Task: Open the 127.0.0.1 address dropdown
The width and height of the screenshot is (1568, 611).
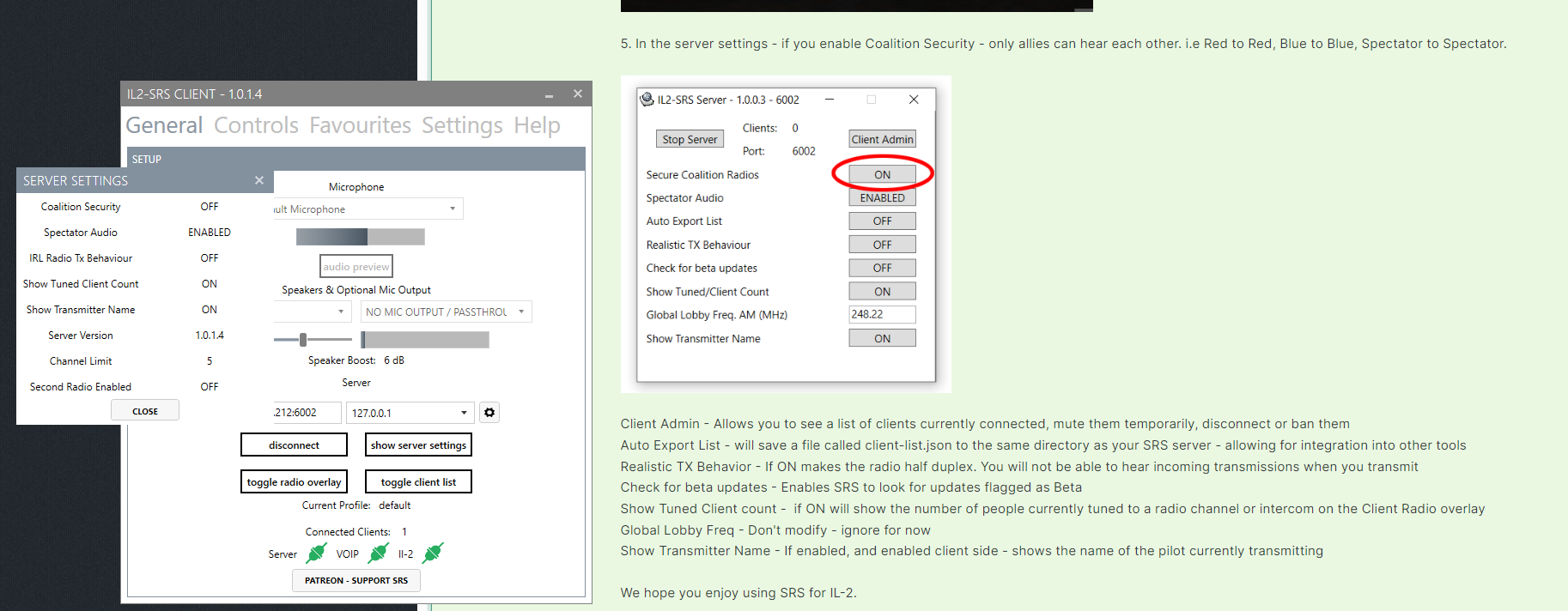Action: click(x=410, y=413)
